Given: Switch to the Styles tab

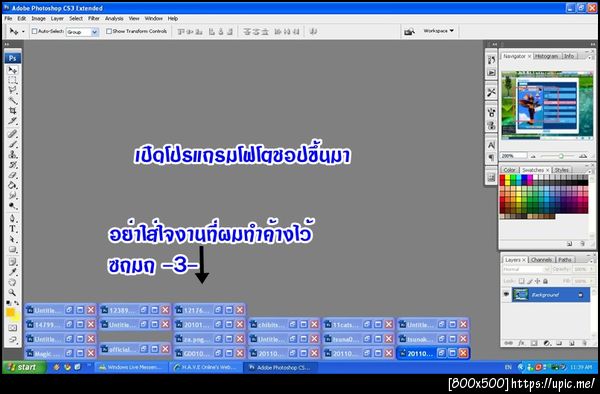Looking at the screenshot, I should [x=561, y=170].
